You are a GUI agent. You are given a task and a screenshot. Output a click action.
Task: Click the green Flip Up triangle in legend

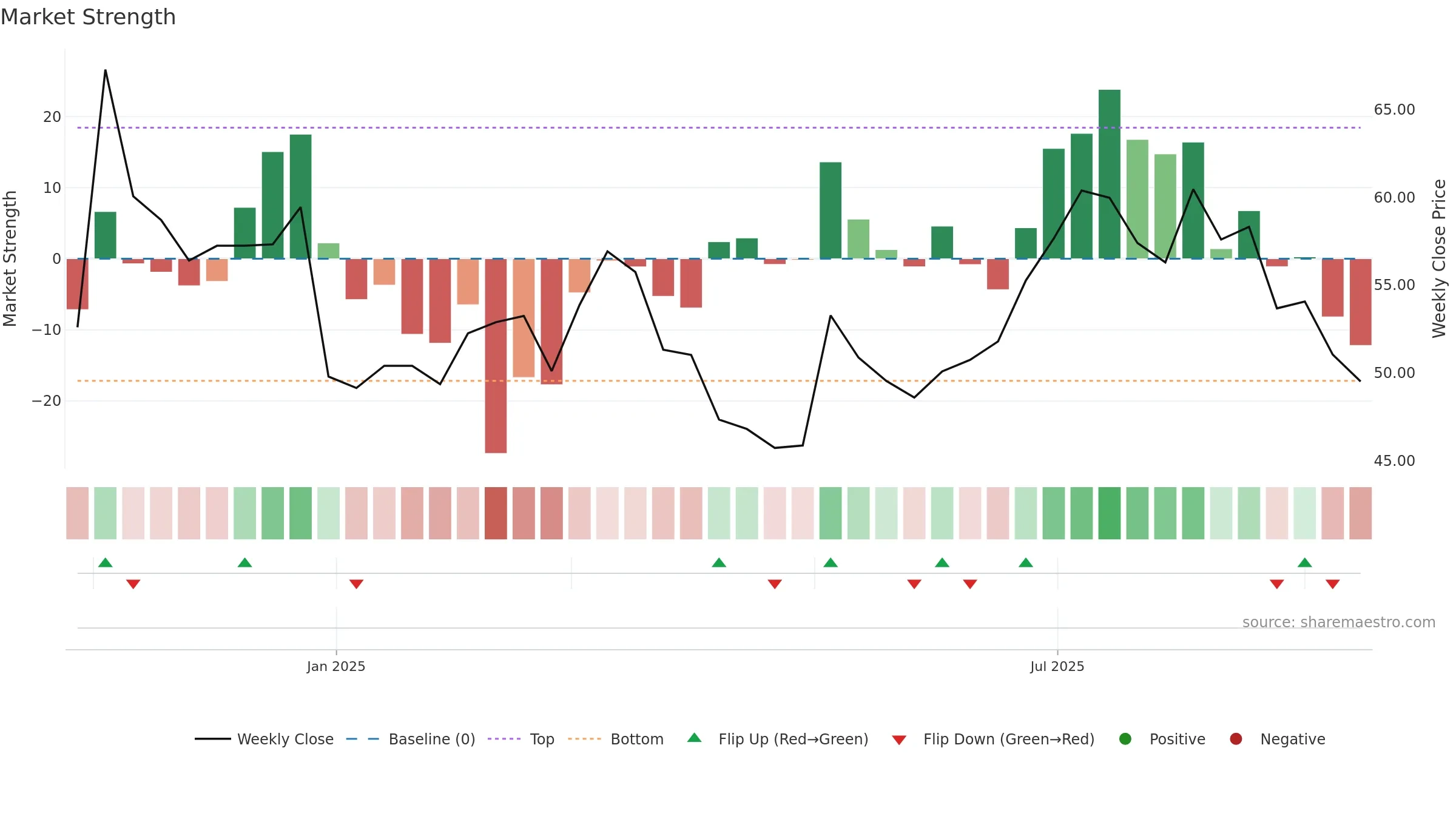[695, 738]
